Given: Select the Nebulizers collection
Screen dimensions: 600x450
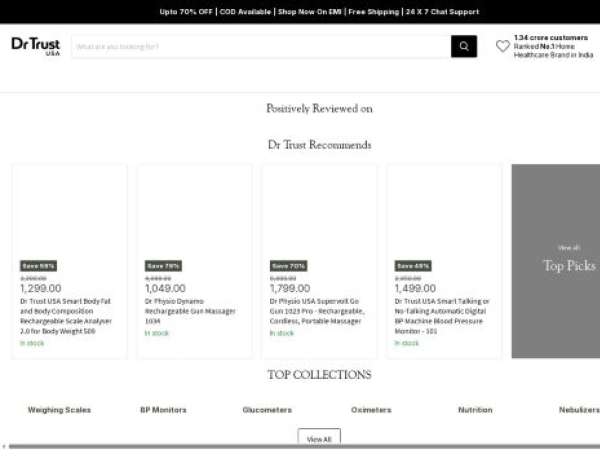Looking at the screenshot, I should [579, 410].
